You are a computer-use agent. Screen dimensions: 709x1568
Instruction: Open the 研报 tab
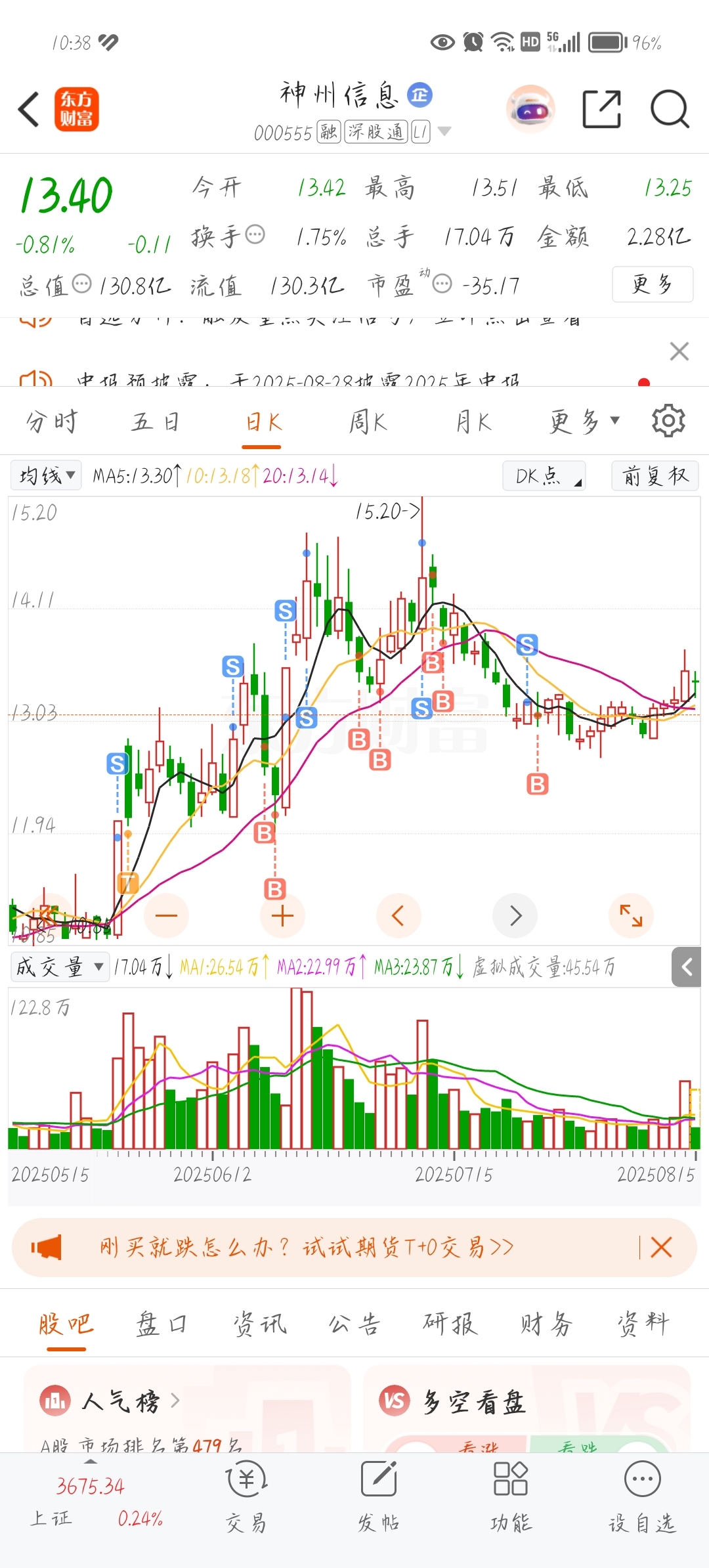coord(450,1323)
